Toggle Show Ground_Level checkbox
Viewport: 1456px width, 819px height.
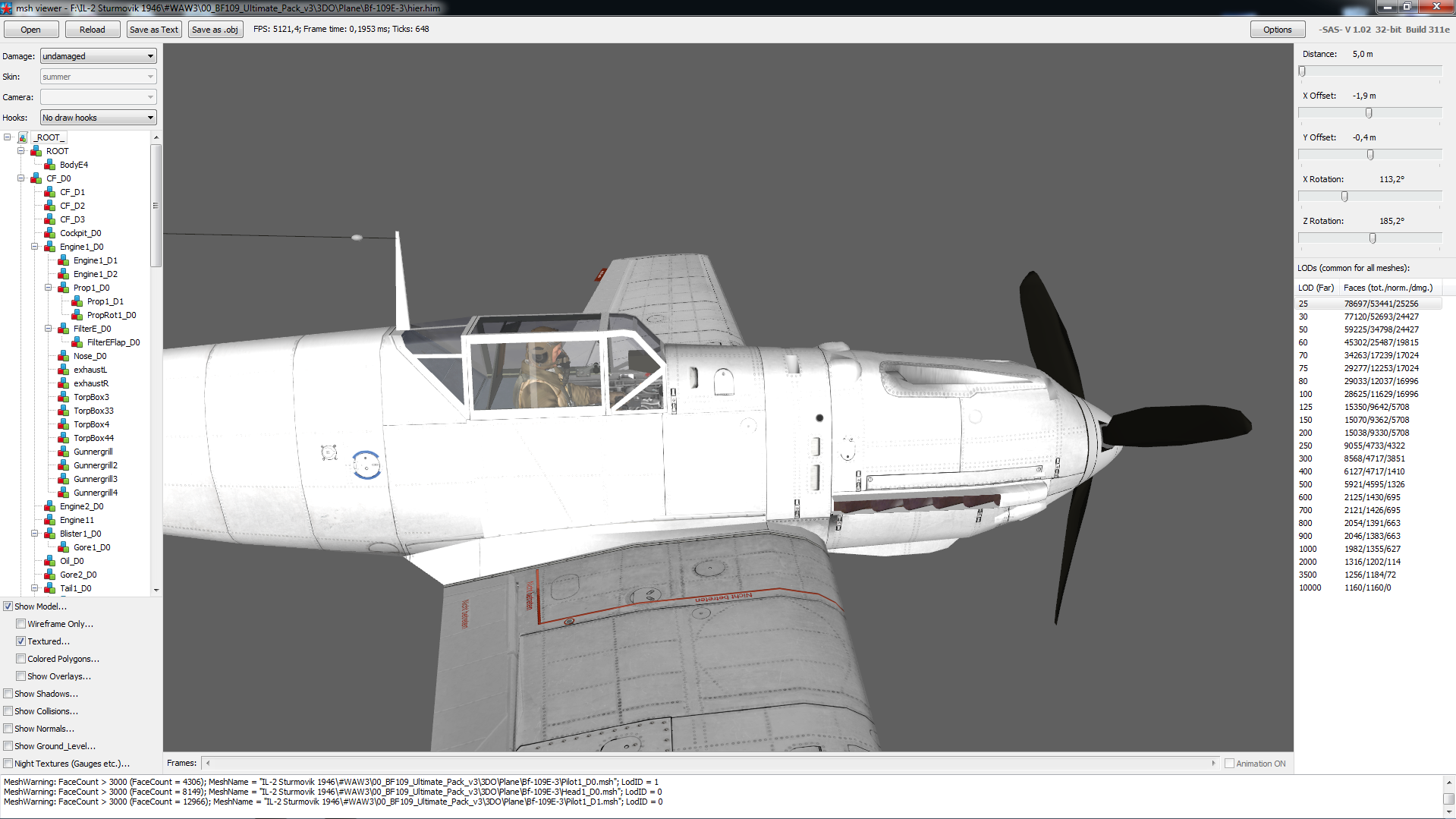tap(8, 746)
